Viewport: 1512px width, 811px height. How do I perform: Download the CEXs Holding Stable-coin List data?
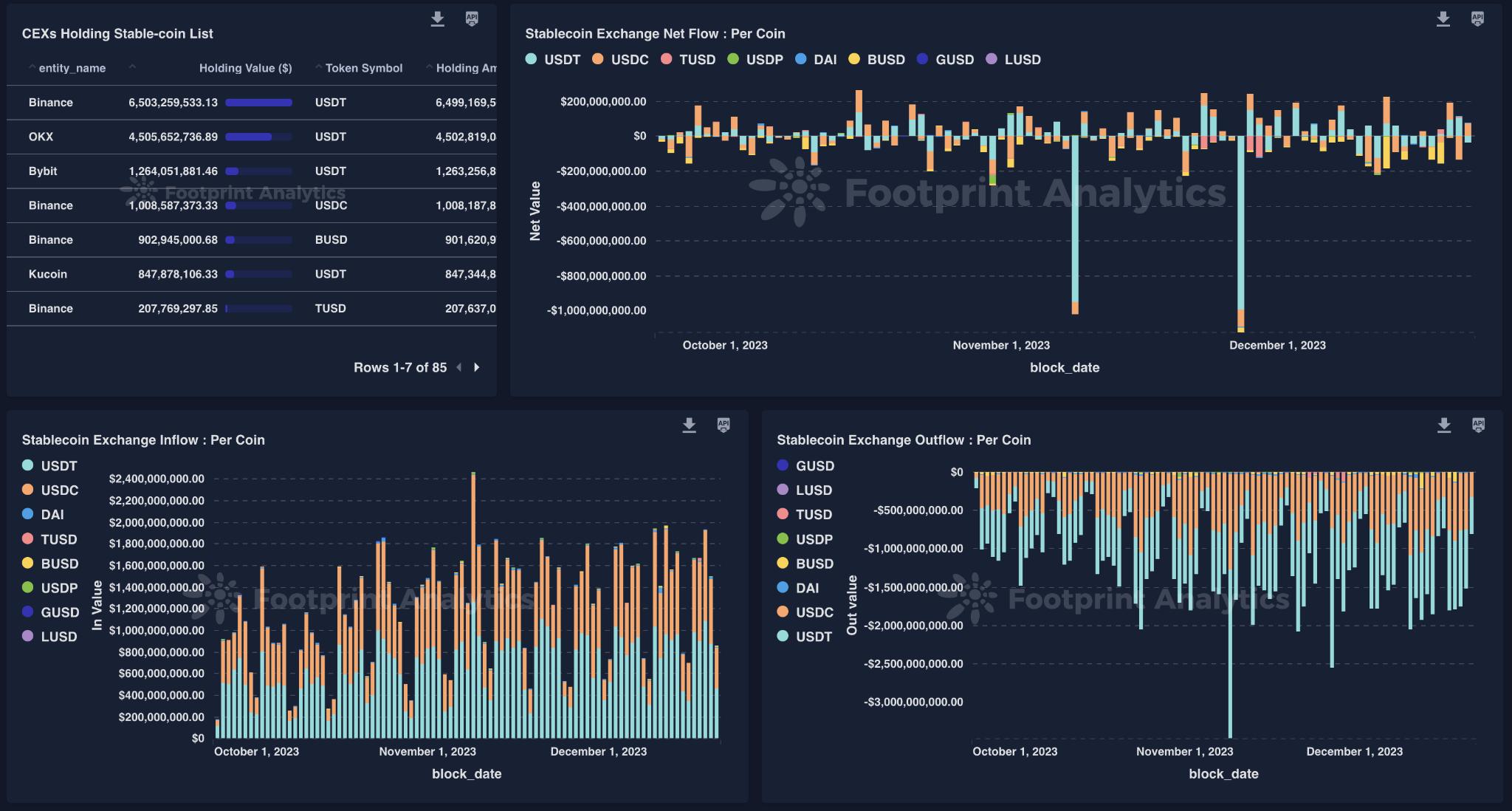coord(438,19)
